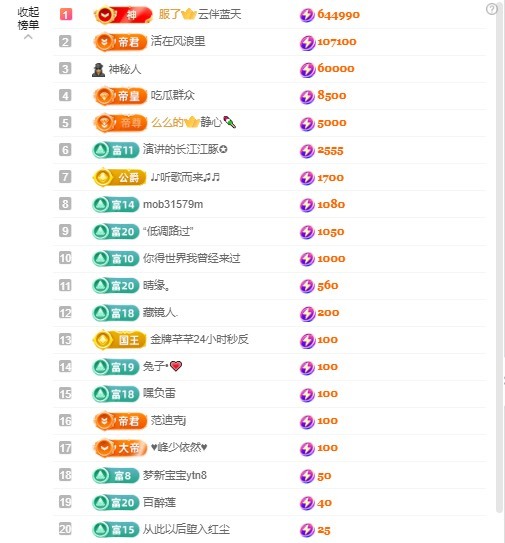Image resolution: width=505 pixels, height=543 pixels.
Task: Click the score value 2555
Action: pos(330,150)
